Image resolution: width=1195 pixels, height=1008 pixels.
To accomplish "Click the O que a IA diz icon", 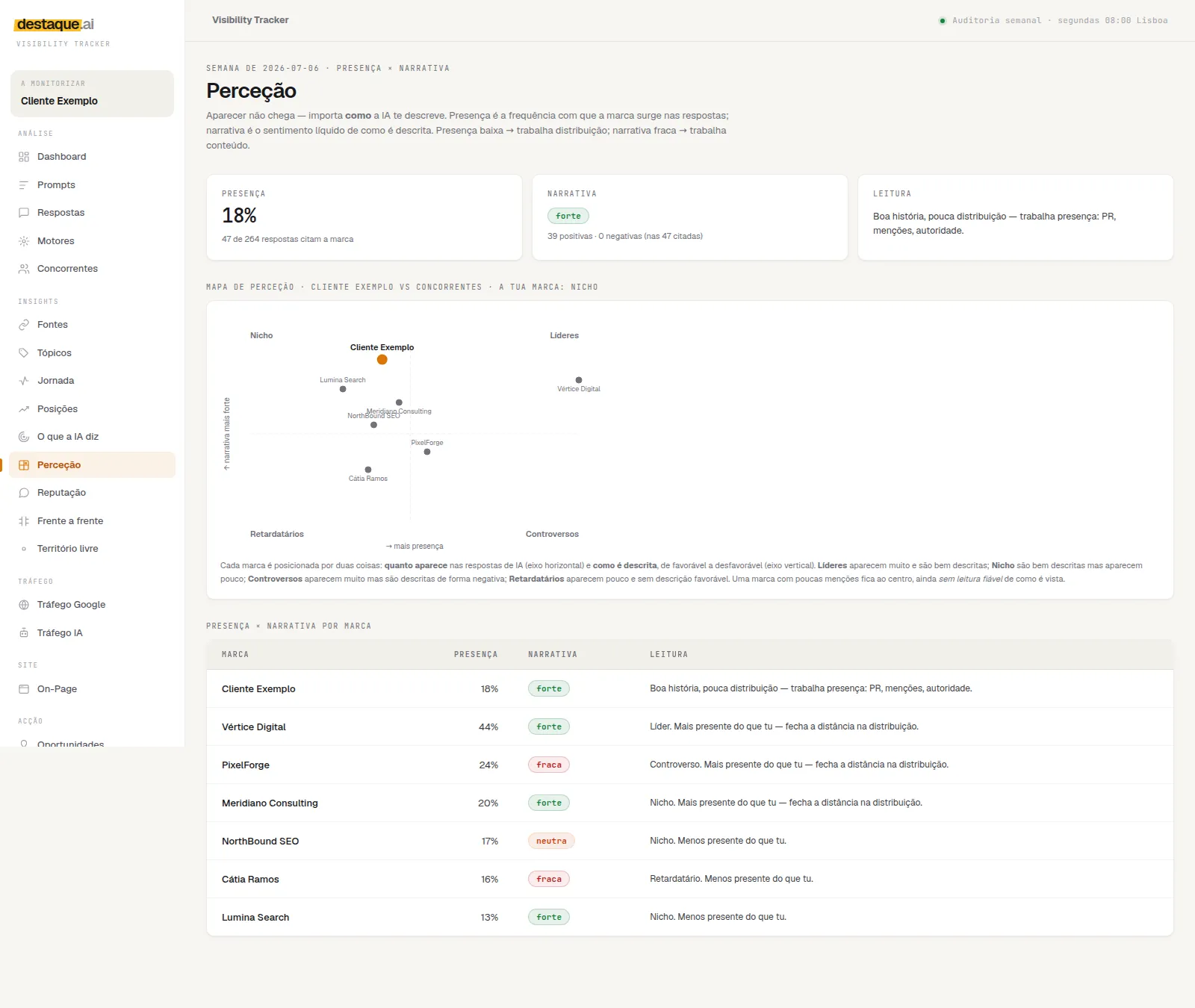I will coord(24,437).
